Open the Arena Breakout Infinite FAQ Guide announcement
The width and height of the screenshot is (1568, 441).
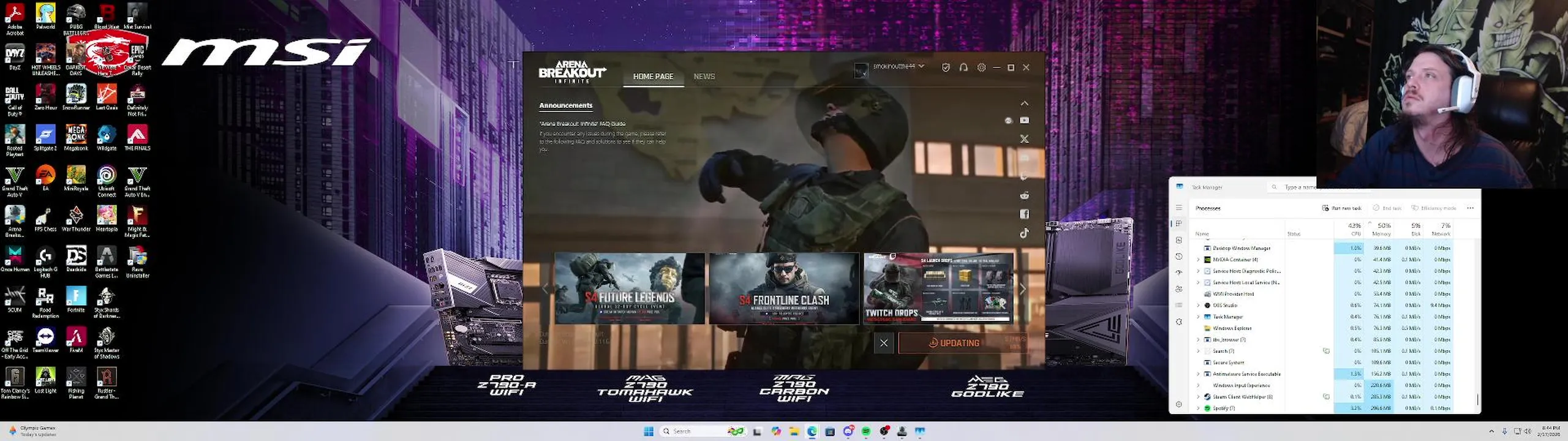coord(582,124)
